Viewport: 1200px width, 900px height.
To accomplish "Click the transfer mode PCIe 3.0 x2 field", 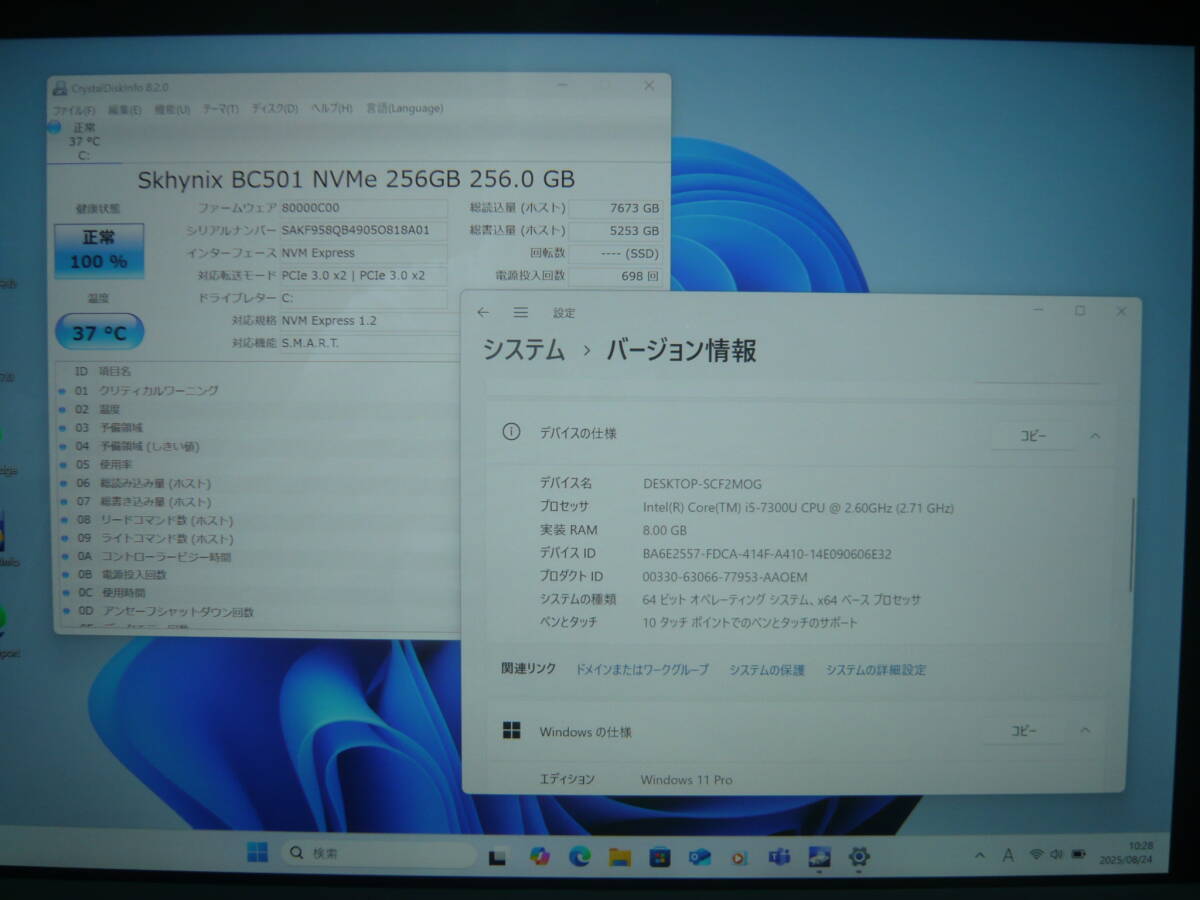I will [x=364, y=275].
